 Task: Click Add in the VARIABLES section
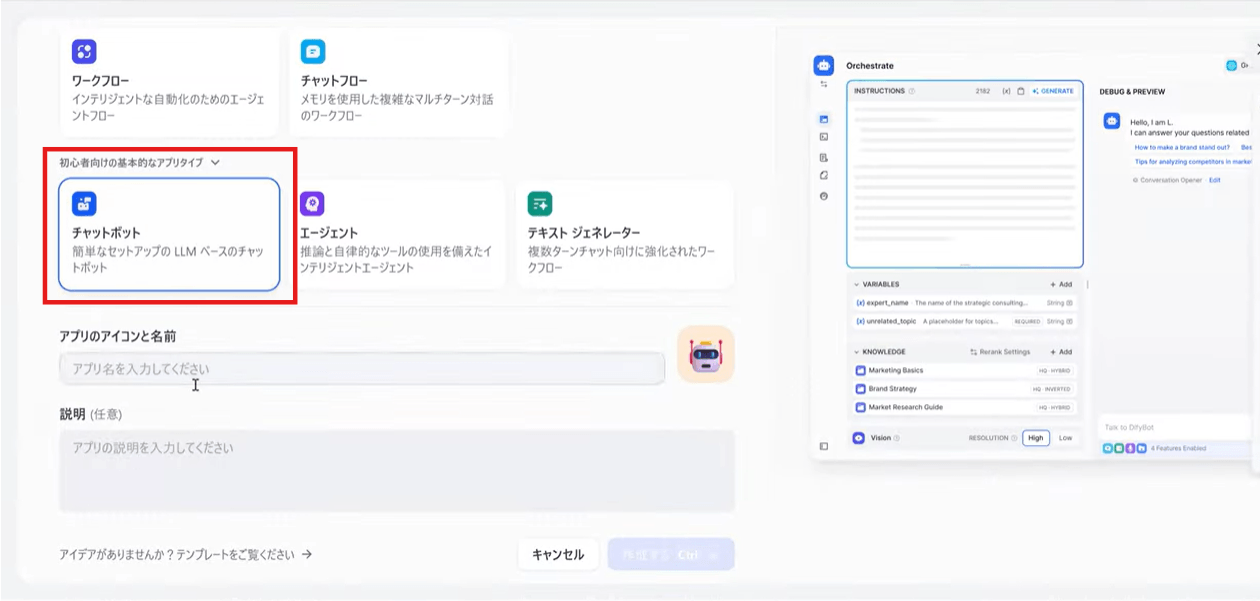click(x=1061, y=284)
